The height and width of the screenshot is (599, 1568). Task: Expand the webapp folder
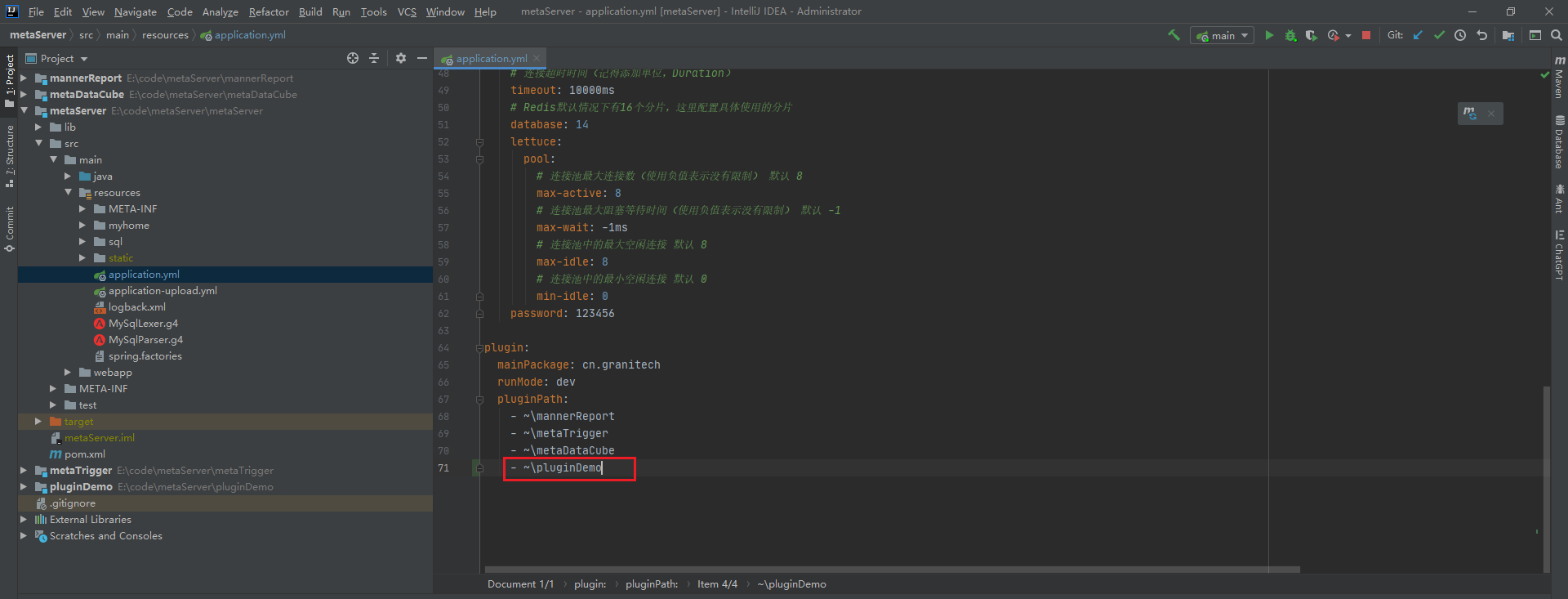[68, 373]
